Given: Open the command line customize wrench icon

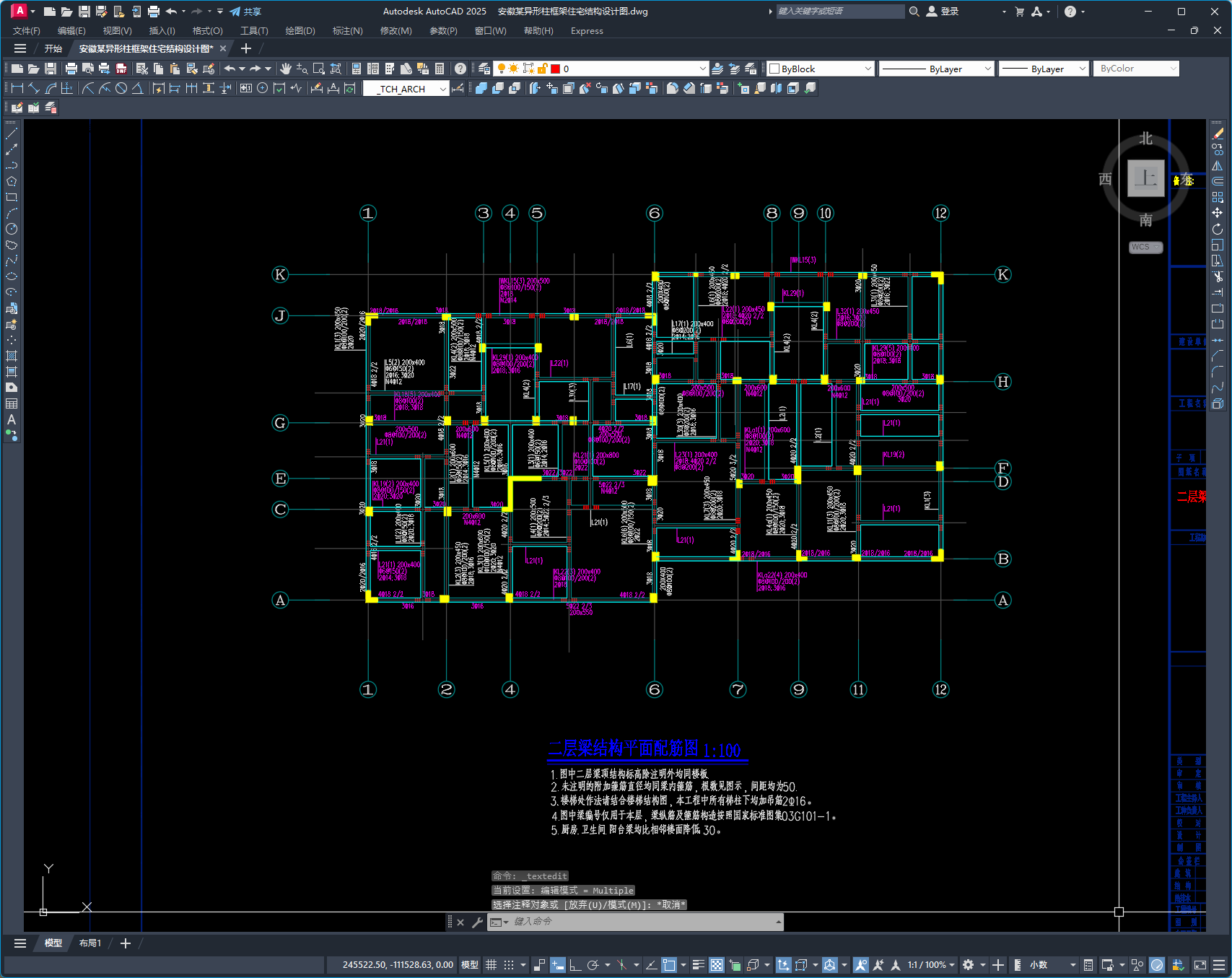Looking at the screenshot, I should pyautogui.click(x=477, y=922).
